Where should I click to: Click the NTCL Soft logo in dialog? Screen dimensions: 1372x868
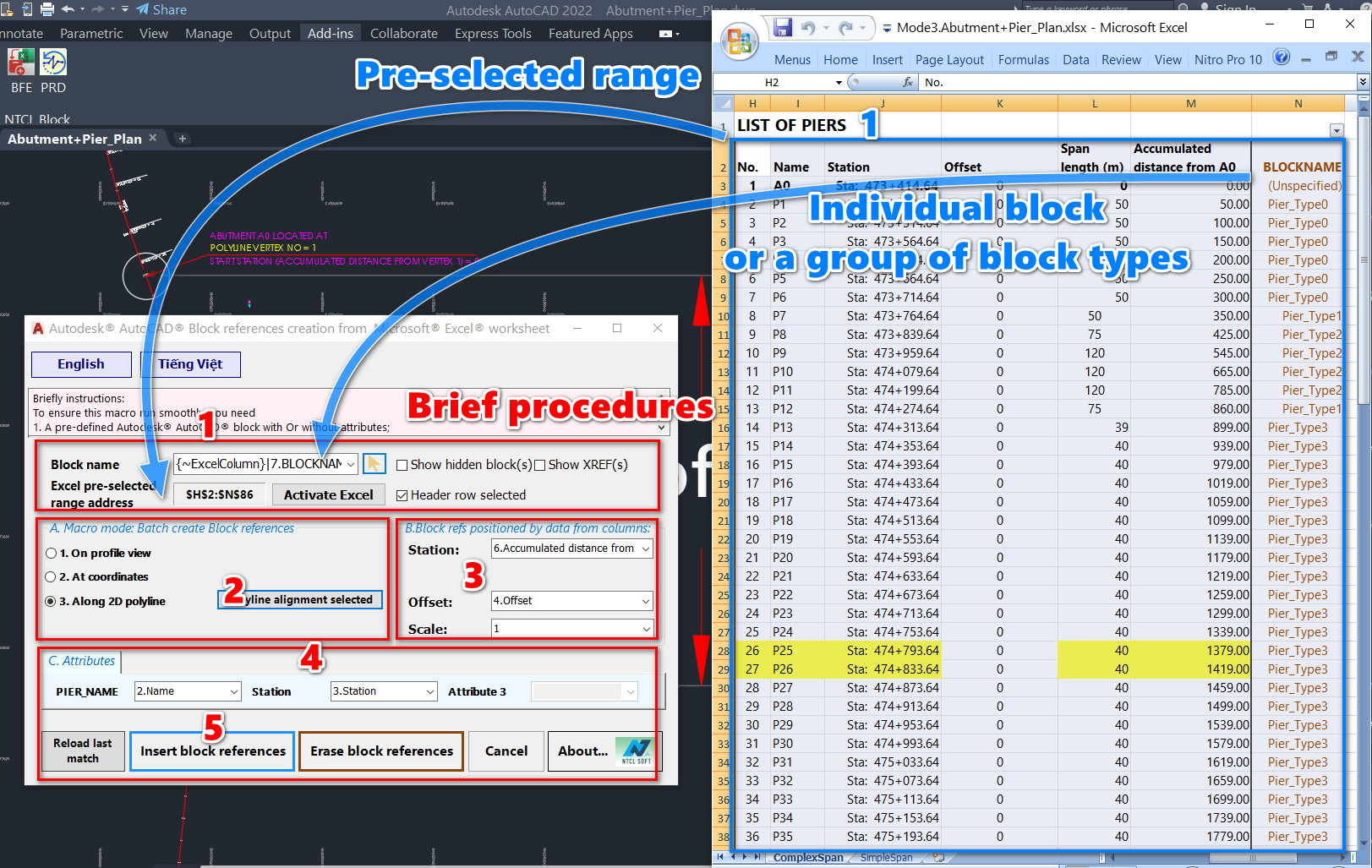click(636, 751)
